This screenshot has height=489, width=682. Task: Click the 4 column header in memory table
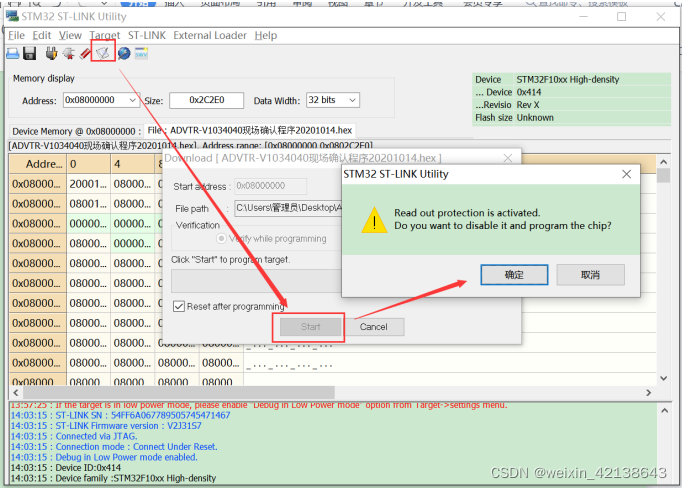[133, 164]
